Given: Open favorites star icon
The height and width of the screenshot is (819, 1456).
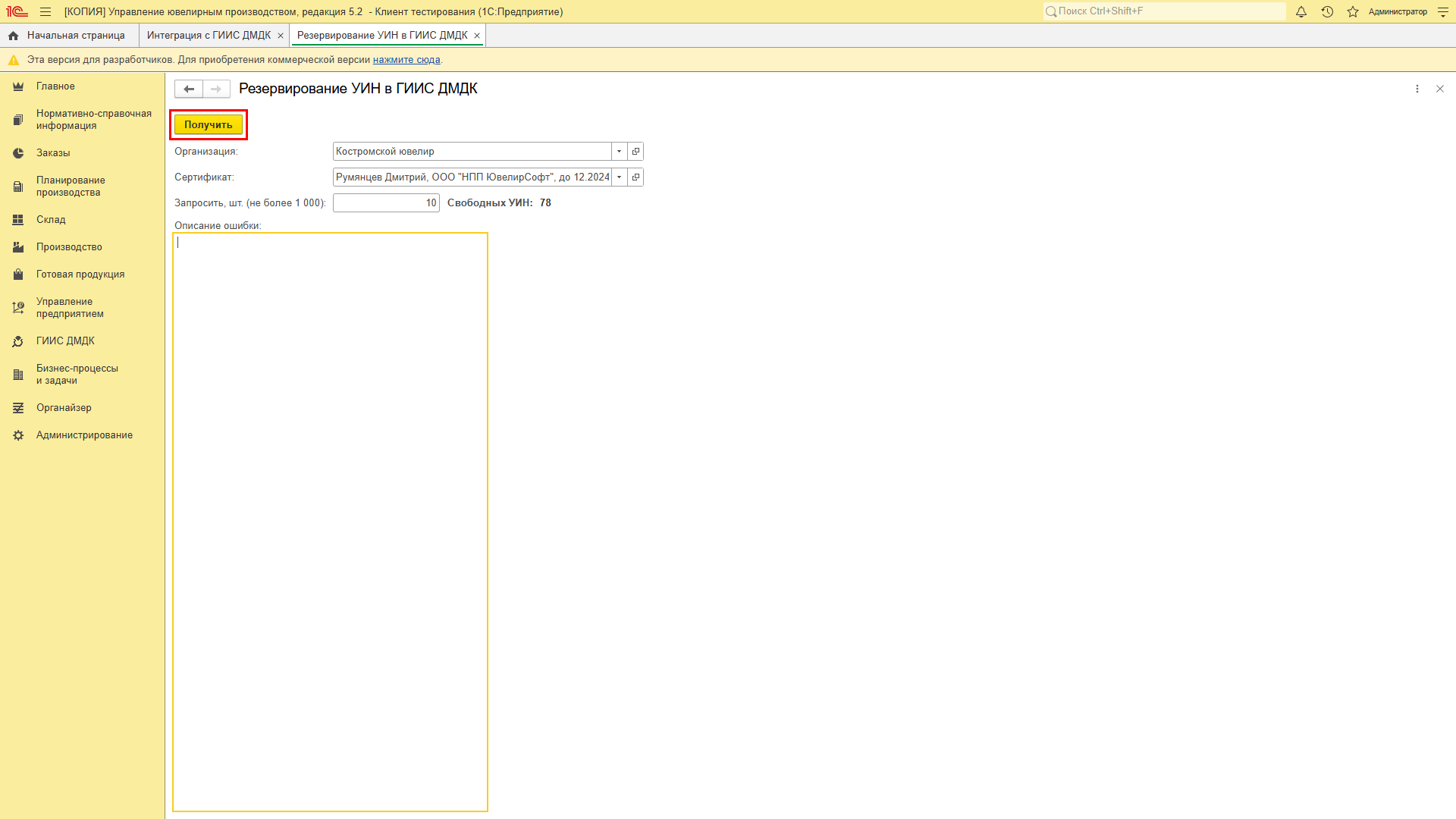Looking at the screenshot, I should pyautogui.click(x=1353, y=11).
